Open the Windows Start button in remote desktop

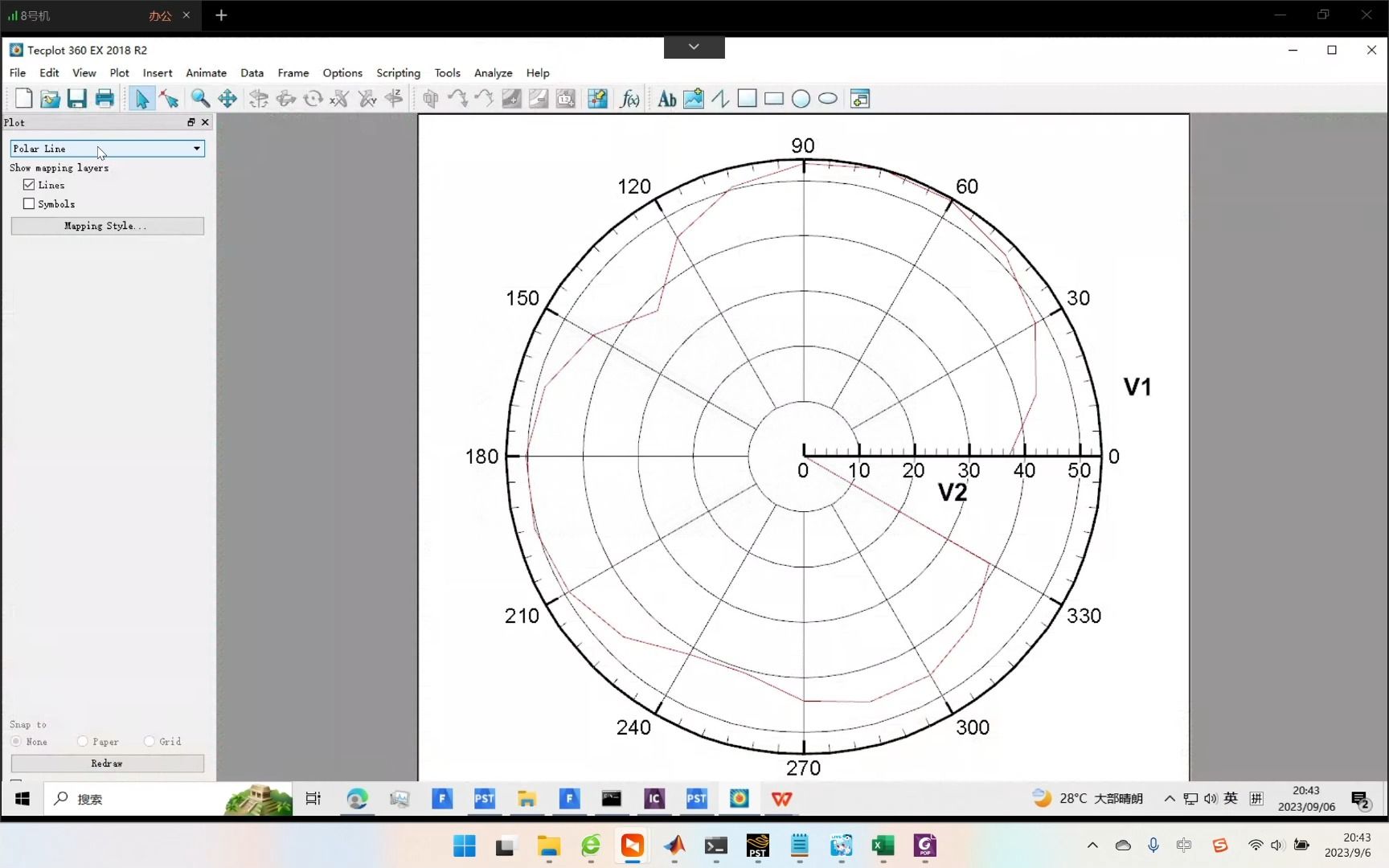(23, 799)
